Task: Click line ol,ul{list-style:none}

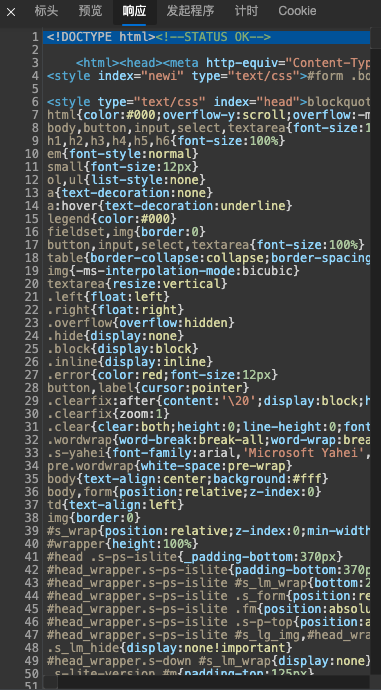Action: pos(127,180)
